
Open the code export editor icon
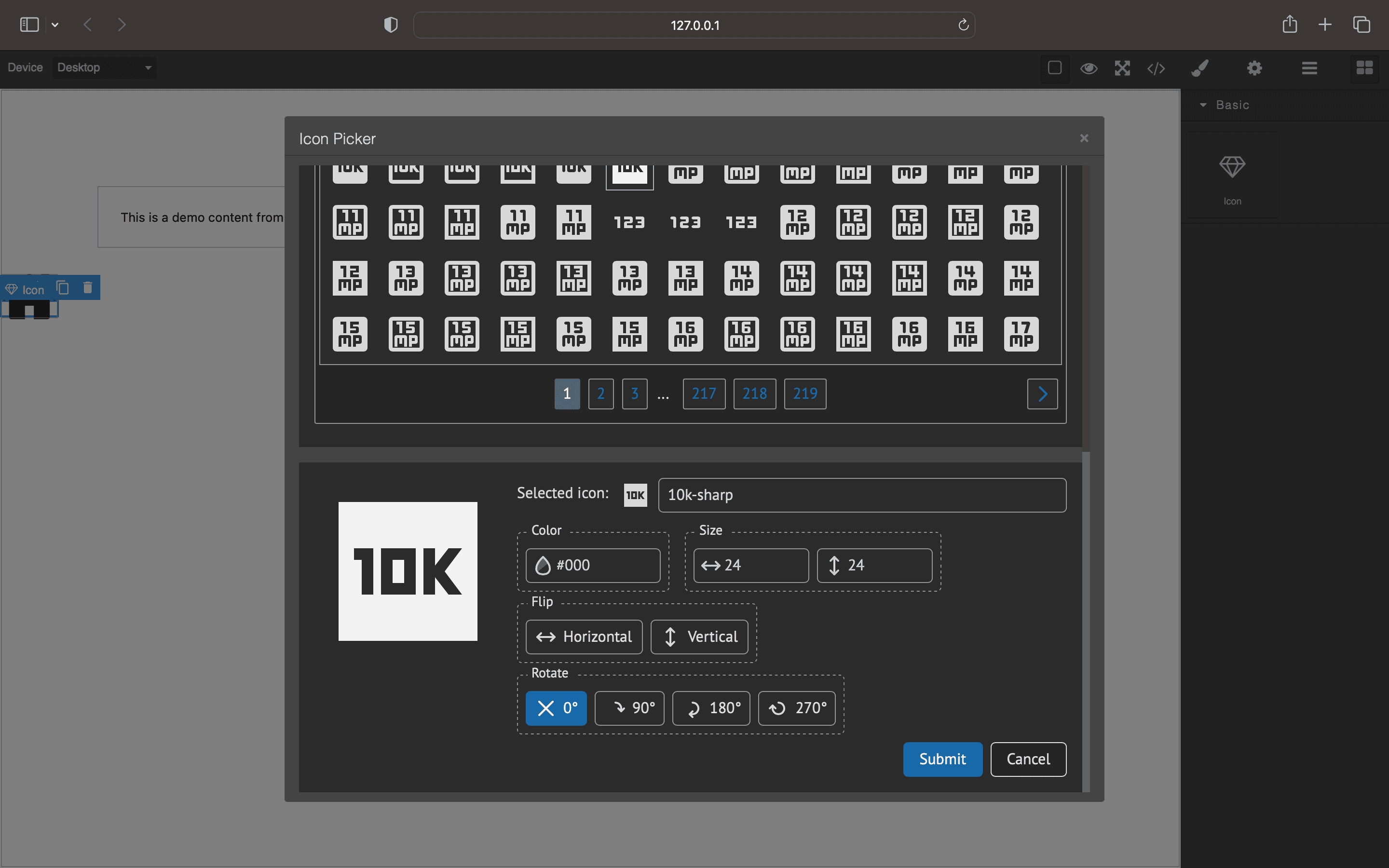coord(1156,68)
